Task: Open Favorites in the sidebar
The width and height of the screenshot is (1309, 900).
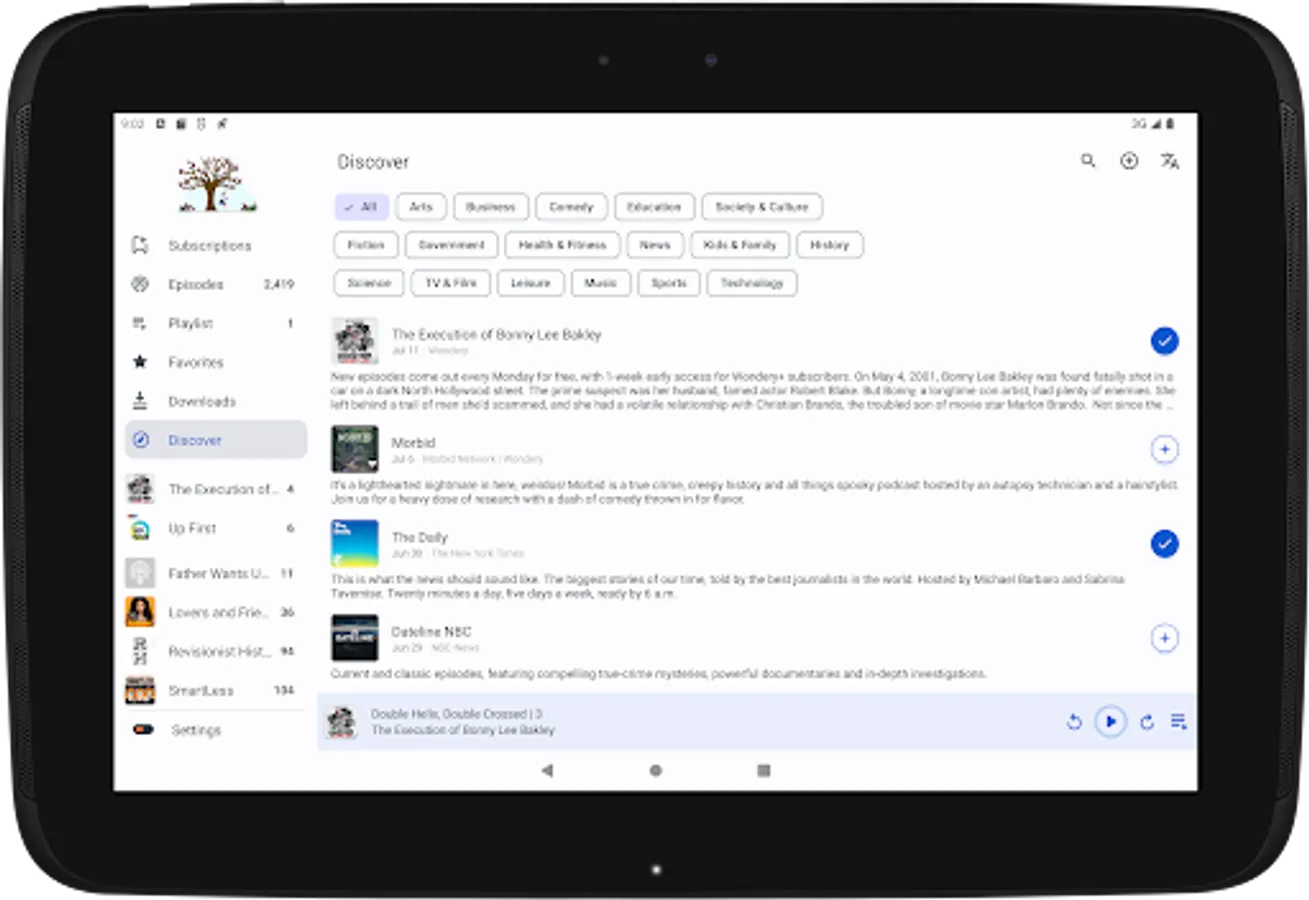Action: tap(216, 362)
